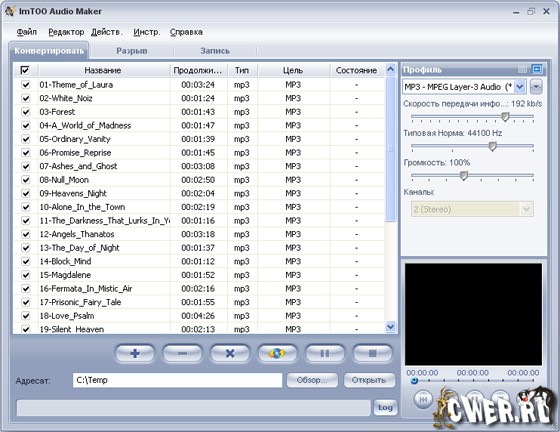Switch to the Запись tab
560x432 pixels.
(x=215, y=51)
